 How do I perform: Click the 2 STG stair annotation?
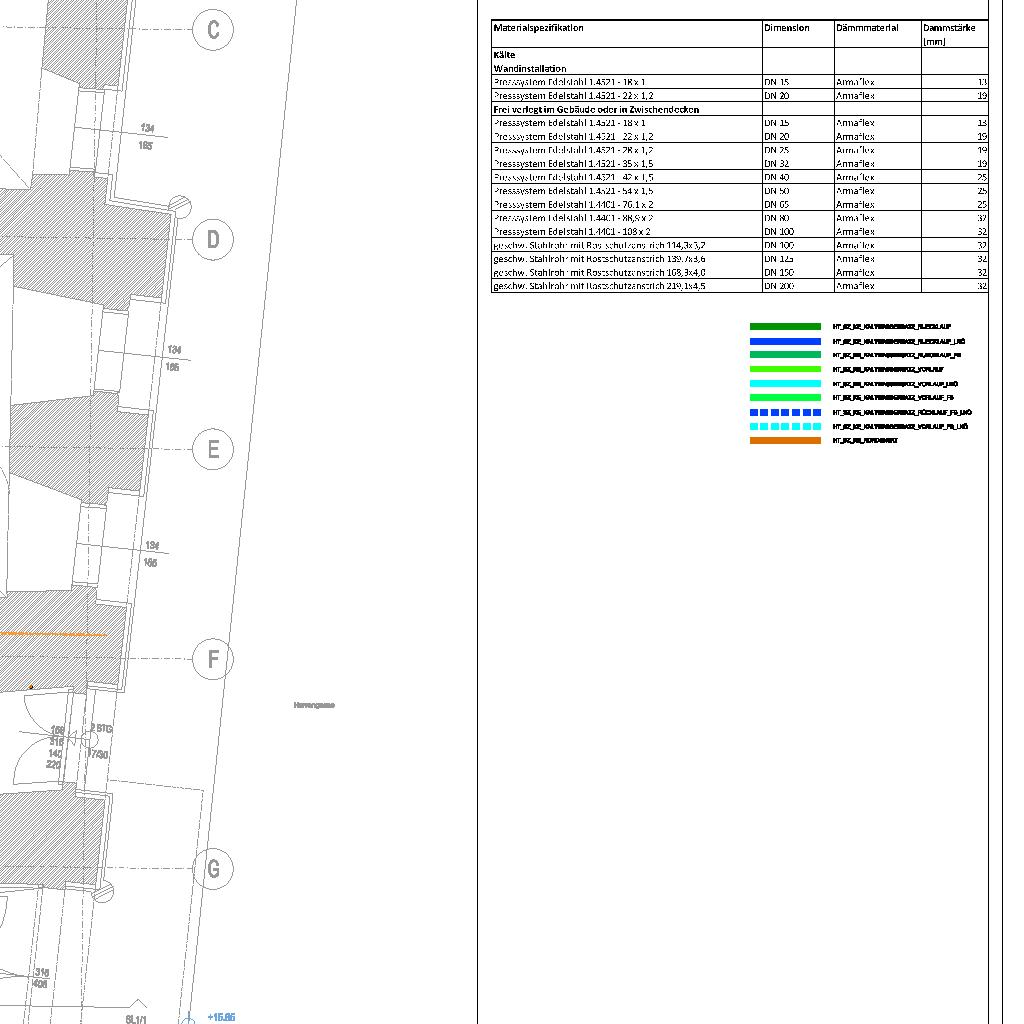101,729
